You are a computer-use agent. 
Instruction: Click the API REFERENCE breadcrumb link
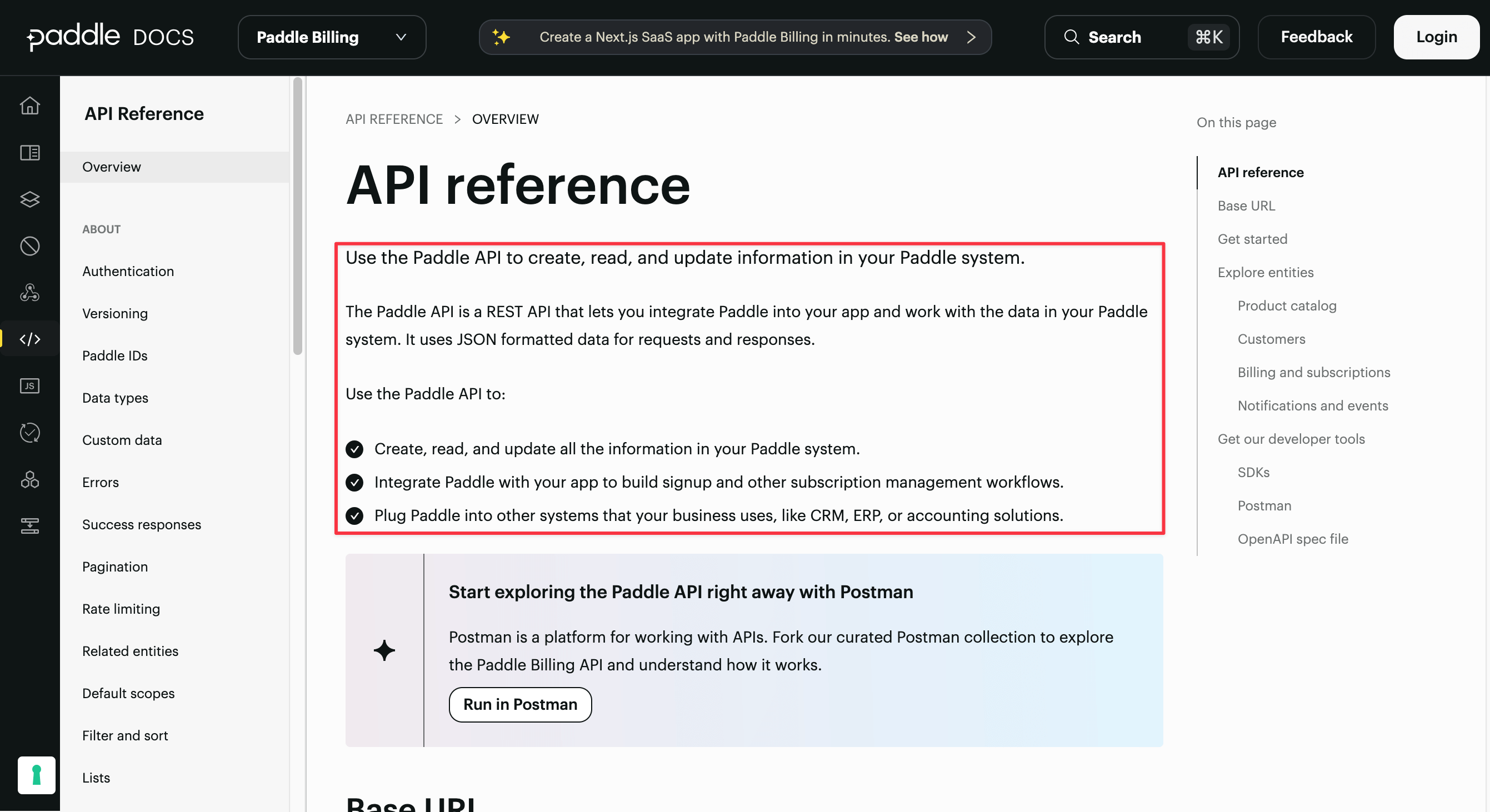[394, 118]
